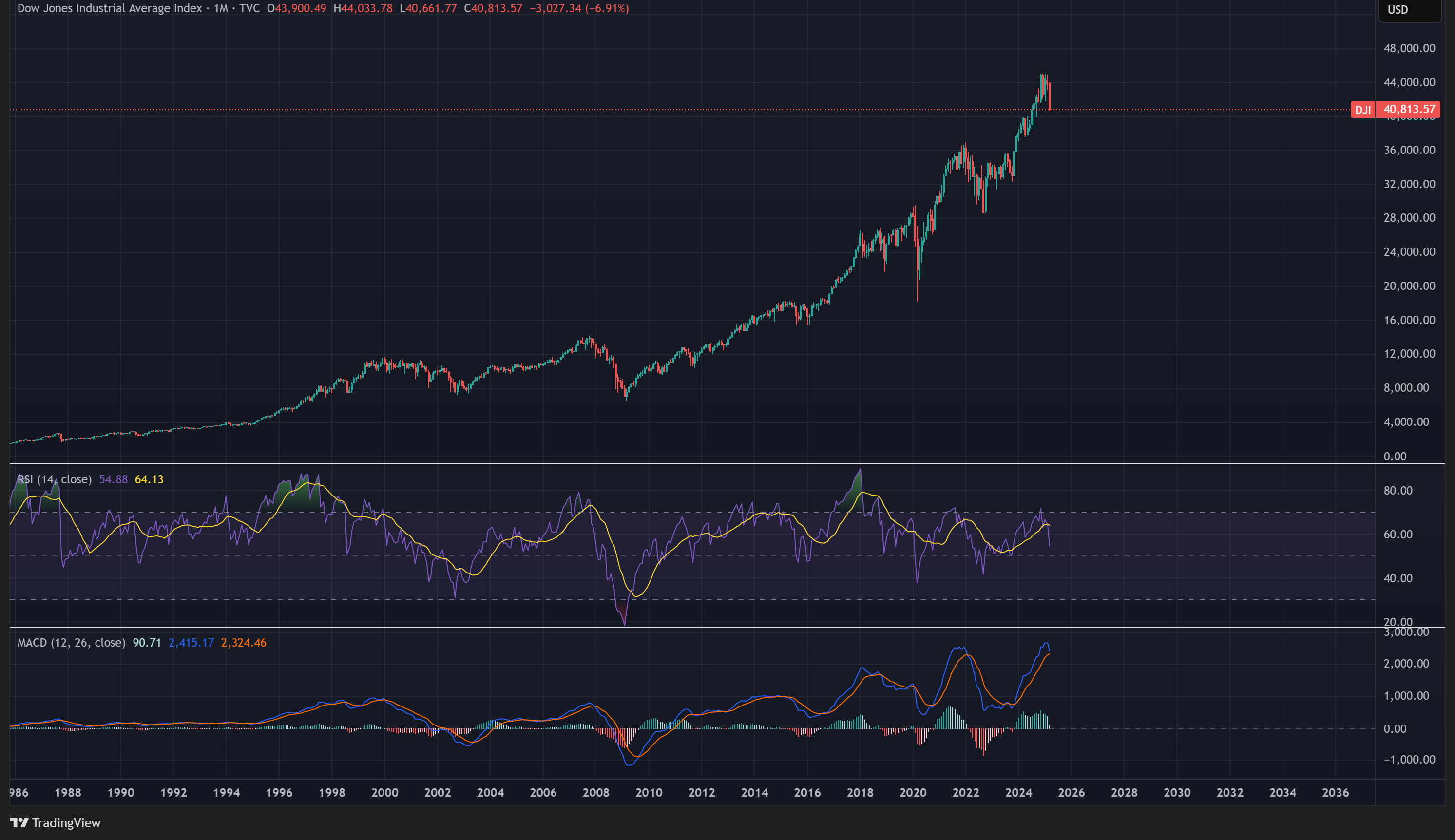Click the high value H44,033.78
1455x840 pixels.
(363, 8)
